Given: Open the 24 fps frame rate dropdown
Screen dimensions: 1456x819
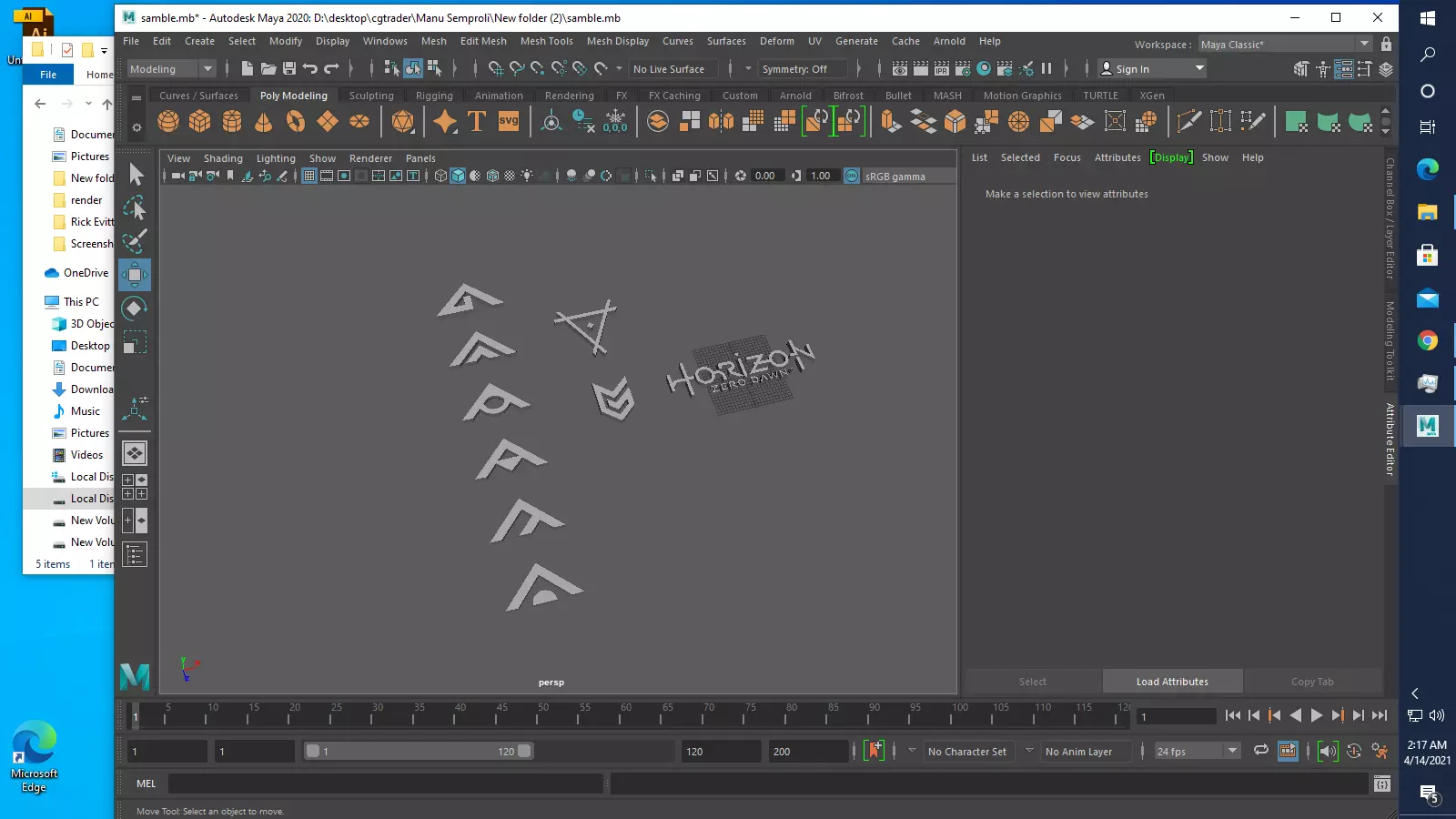Looking at the screenshot, I should click(1197, 752).
